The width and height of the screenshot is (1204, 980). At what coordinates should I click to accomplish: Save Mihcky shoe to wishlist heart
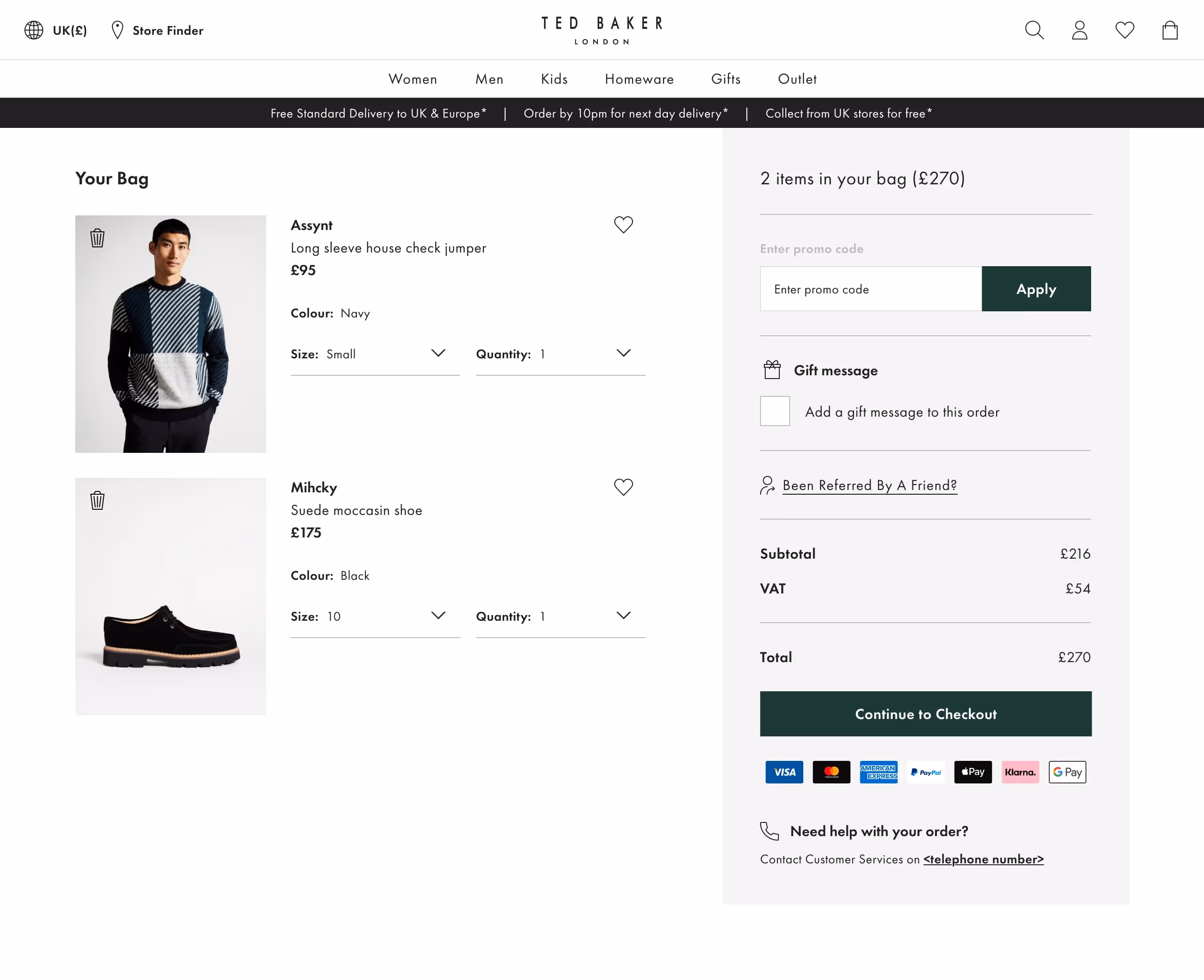[x=623, y=487]
